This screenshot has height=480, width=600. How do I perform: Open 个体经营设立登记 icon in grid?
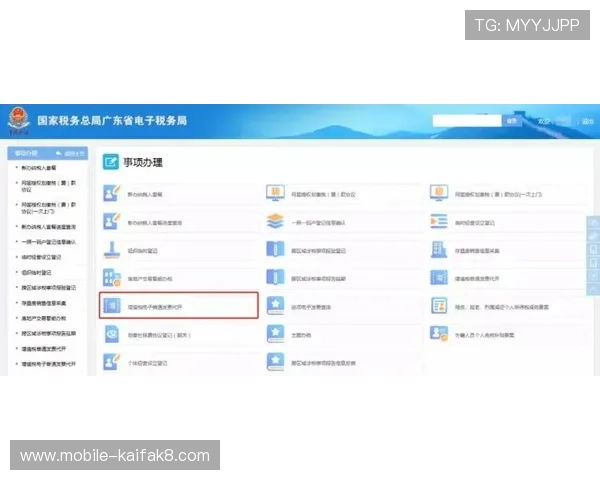(x=111, y=362)
